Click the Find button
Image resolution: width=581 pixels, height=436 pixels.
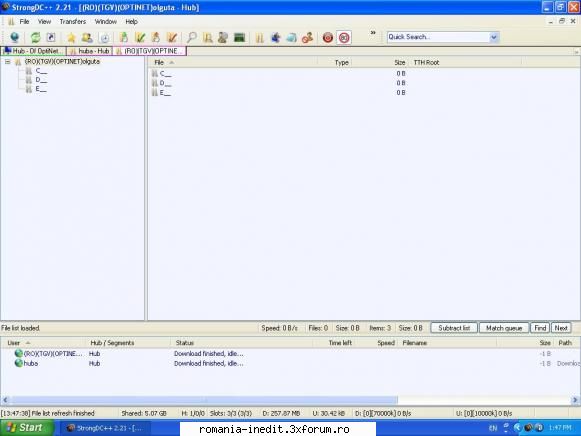540,328
